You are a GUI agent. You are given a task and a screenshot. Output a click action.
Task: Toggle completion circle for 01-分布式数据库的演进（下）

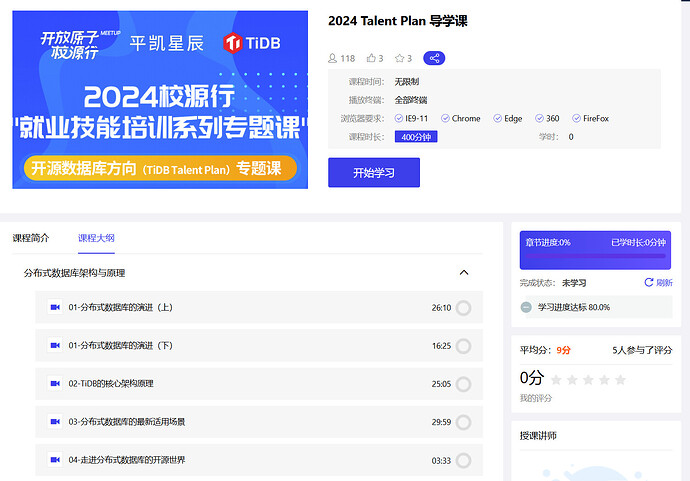(463, 346)
